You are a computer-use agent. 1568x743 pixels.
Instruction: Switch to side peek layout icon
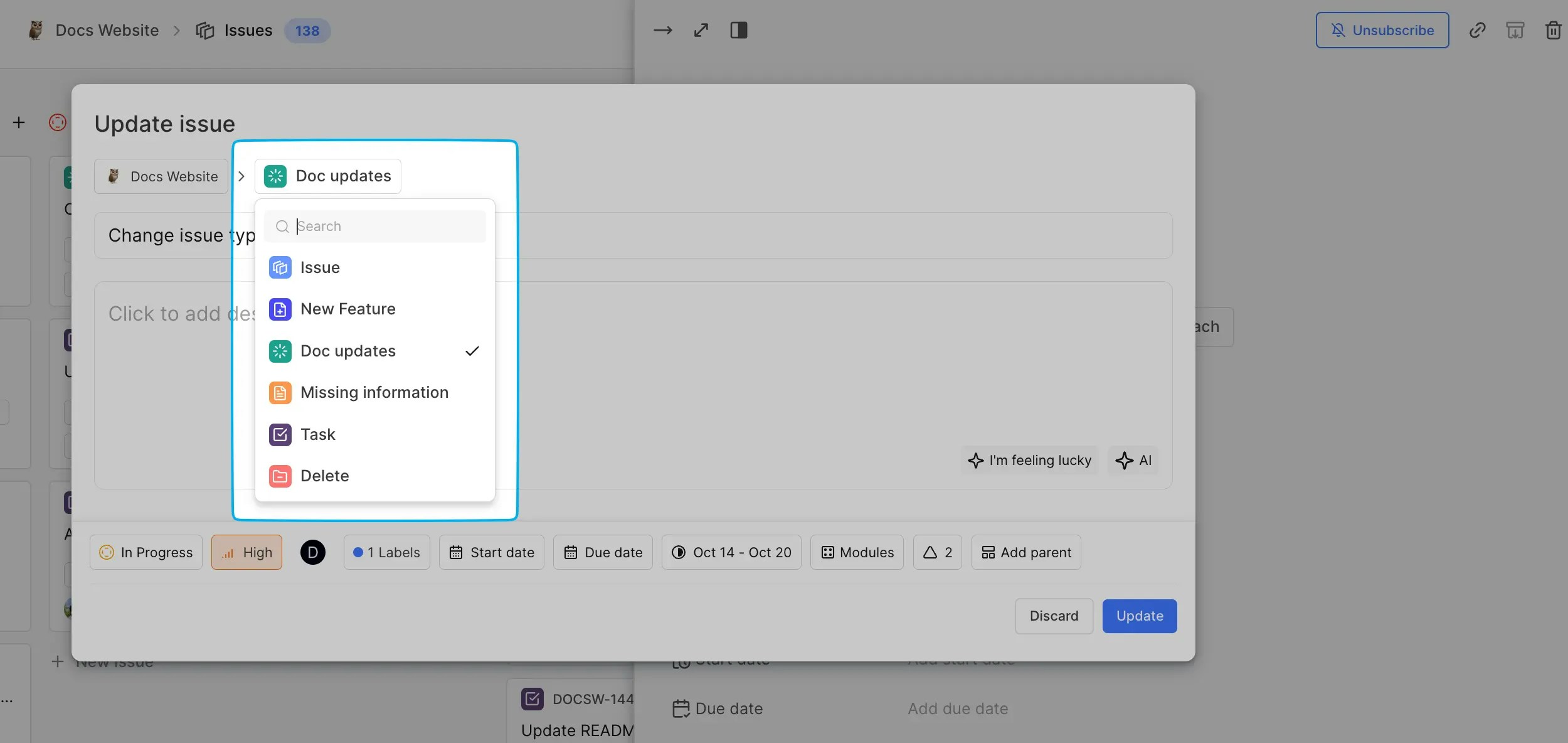[738, 30]
